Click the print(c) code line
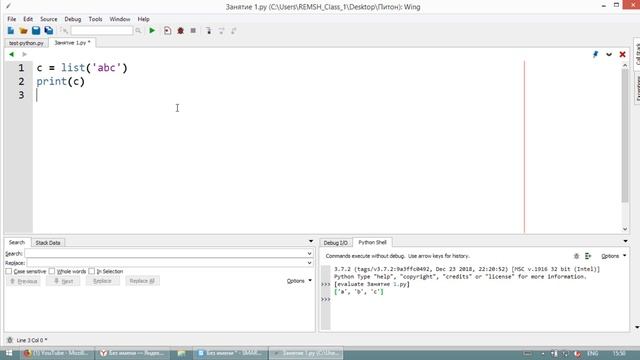 point(60,82)
